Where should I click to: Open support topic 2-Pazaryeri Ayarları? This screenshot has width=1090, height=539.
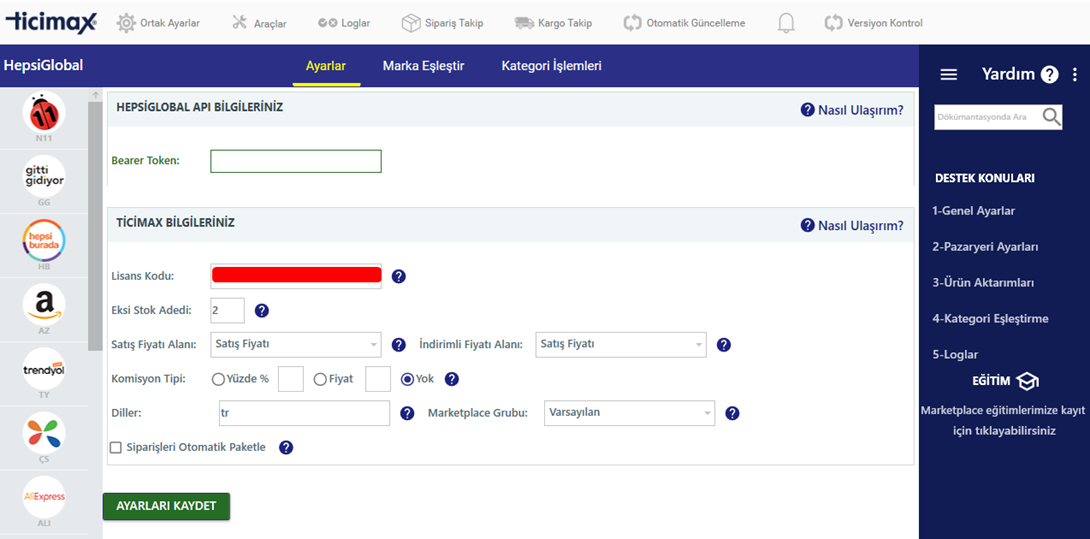[x=985, y=247]
